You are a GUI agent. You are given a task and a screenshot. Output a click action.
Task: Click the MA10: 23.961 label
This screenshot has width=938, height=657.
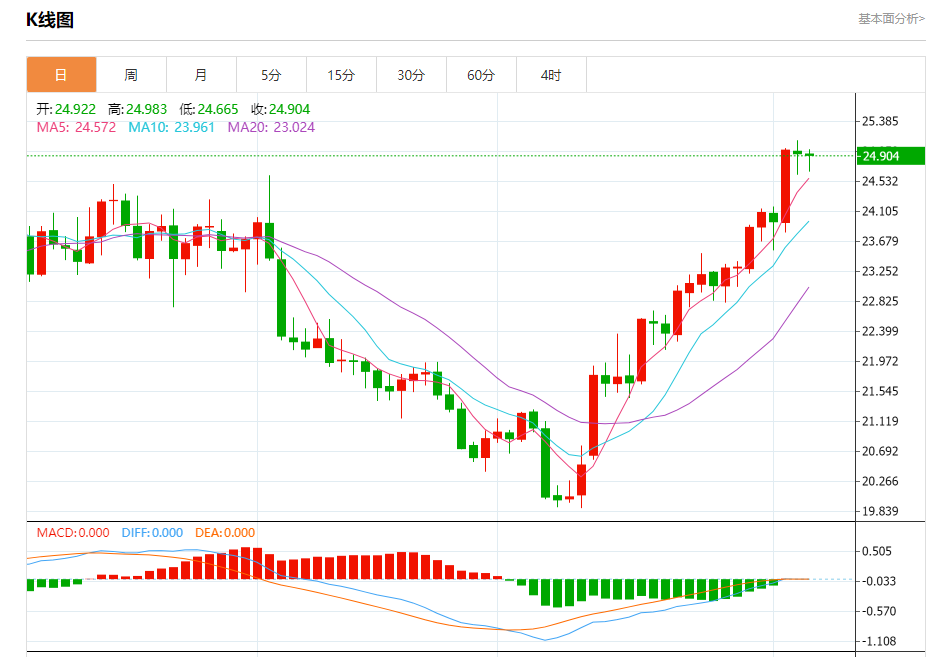tap(171, 127)
